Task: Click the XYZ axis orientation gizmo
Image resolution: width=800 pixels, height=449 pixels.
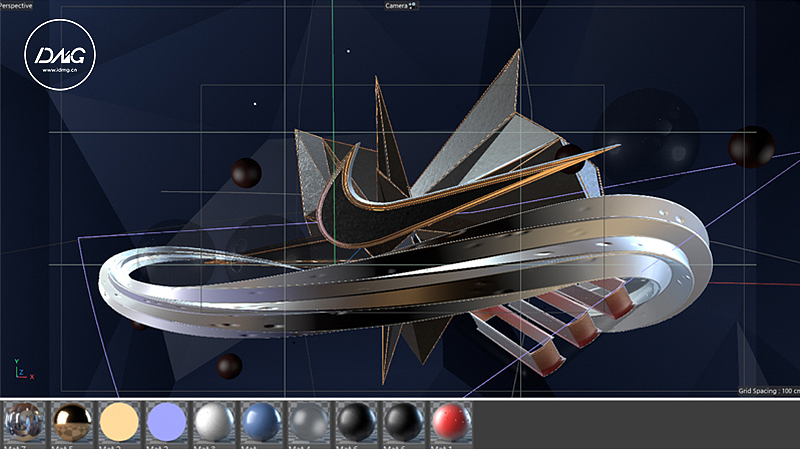Action: click(23, 369)
